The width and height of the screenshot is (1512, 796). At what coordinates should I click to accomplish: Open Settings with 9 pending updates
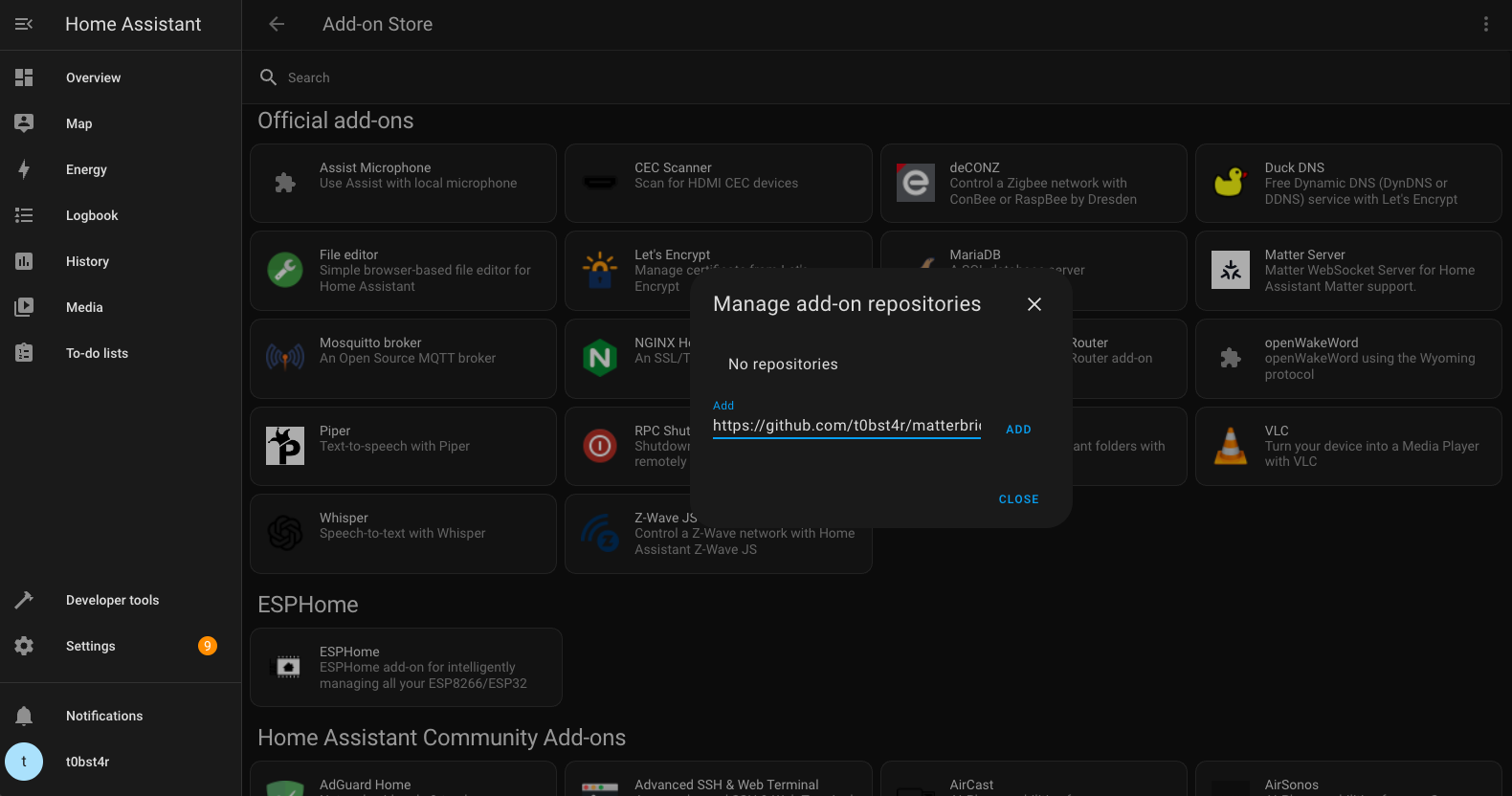[121, 646]
